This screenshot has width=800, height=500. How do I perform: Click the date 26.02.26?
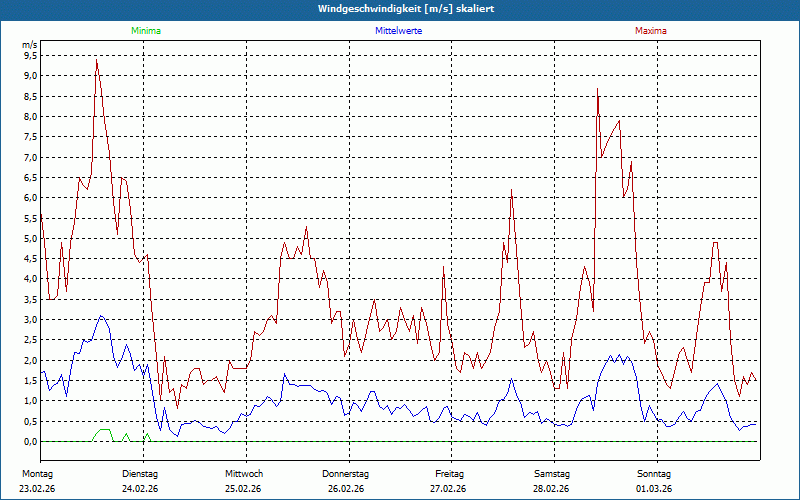(346, 489)
